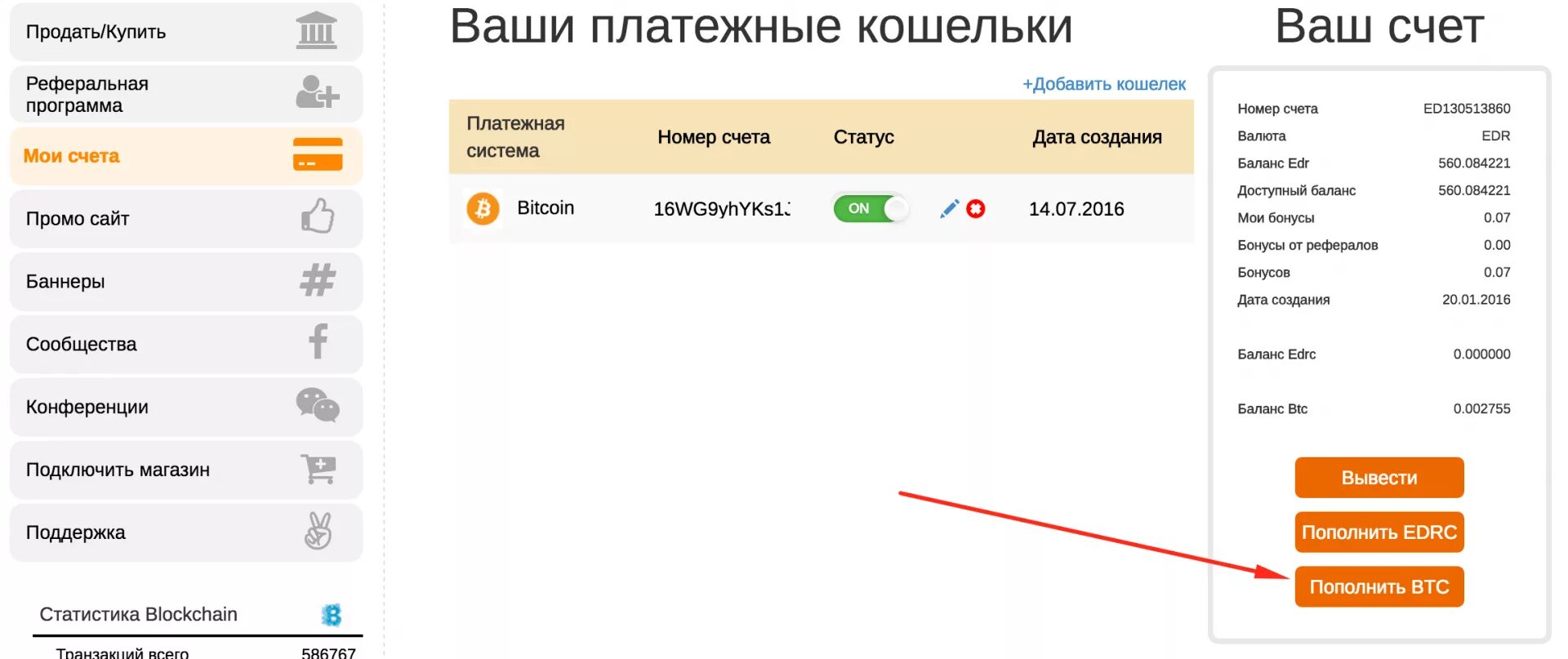Open the Сообщества menu item
This screenshot has height=659, width=1568.
pyautogui.click(x=186, y=345)
